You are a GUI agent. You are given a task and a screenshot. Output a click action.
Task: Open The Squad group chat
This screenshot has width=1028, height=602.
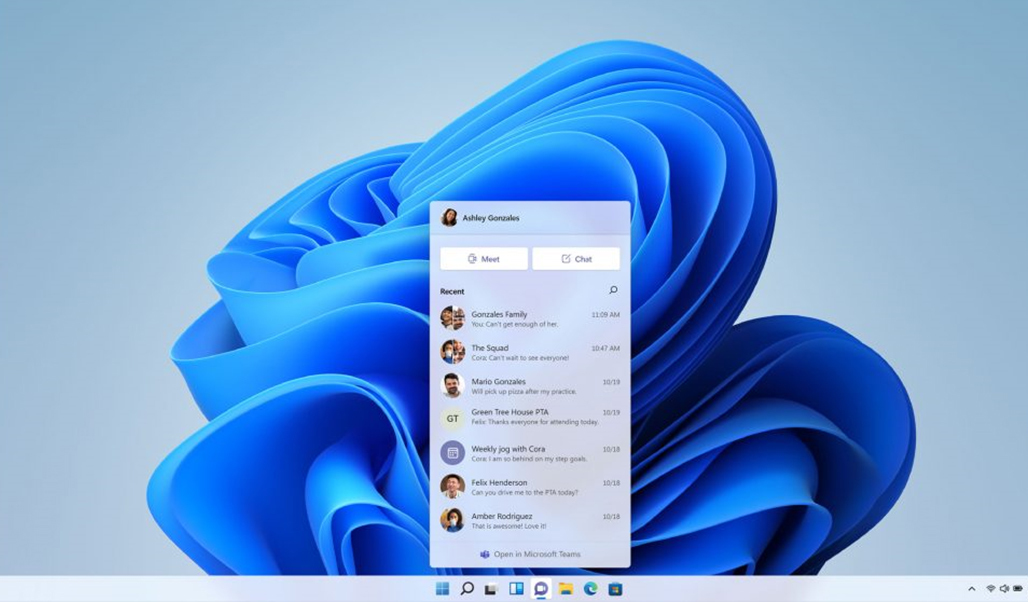pyautogui.click(x=530, y=352)
